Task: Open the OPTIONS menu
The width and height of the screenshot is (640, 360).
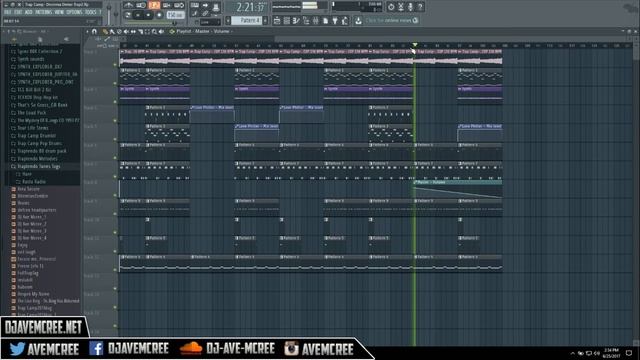Action: (x=74, y=13)
